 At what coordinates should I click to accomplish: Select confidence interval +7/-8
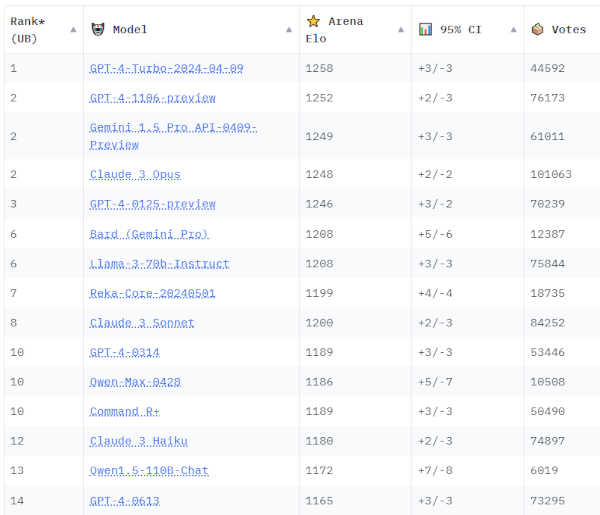435,471
